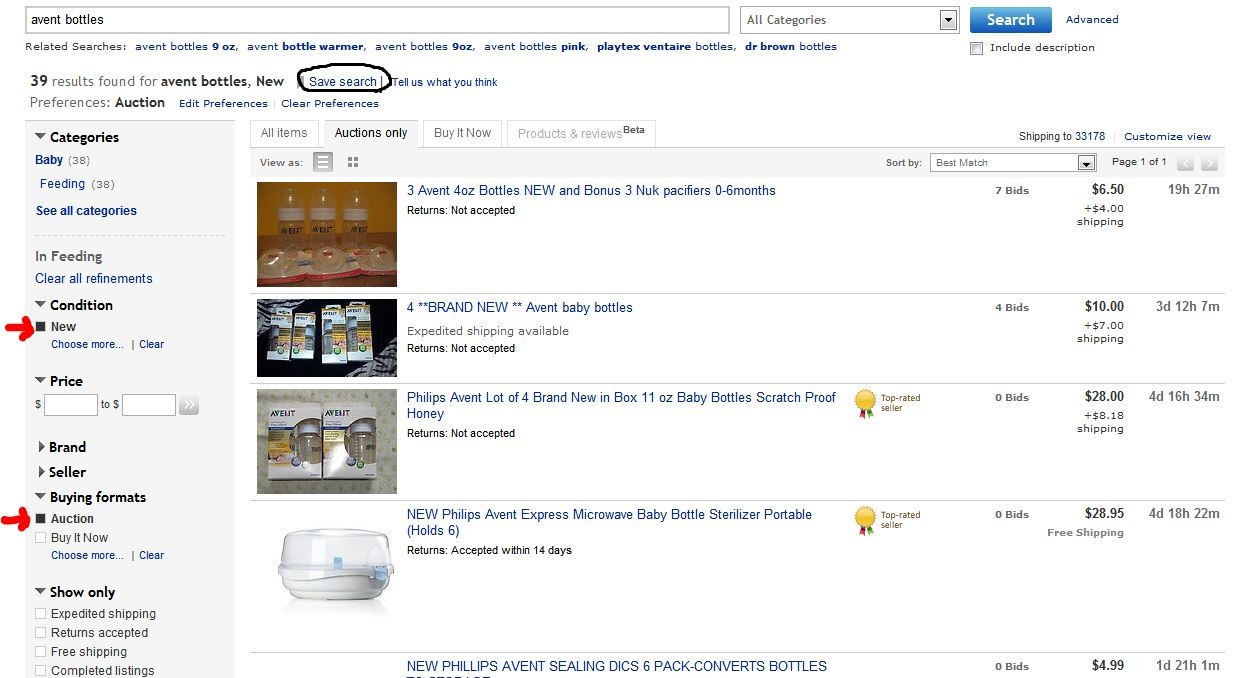Open 4 BRAND NEW Avent baby bottles listing
1239x678 pixels.
click(520, 308)
